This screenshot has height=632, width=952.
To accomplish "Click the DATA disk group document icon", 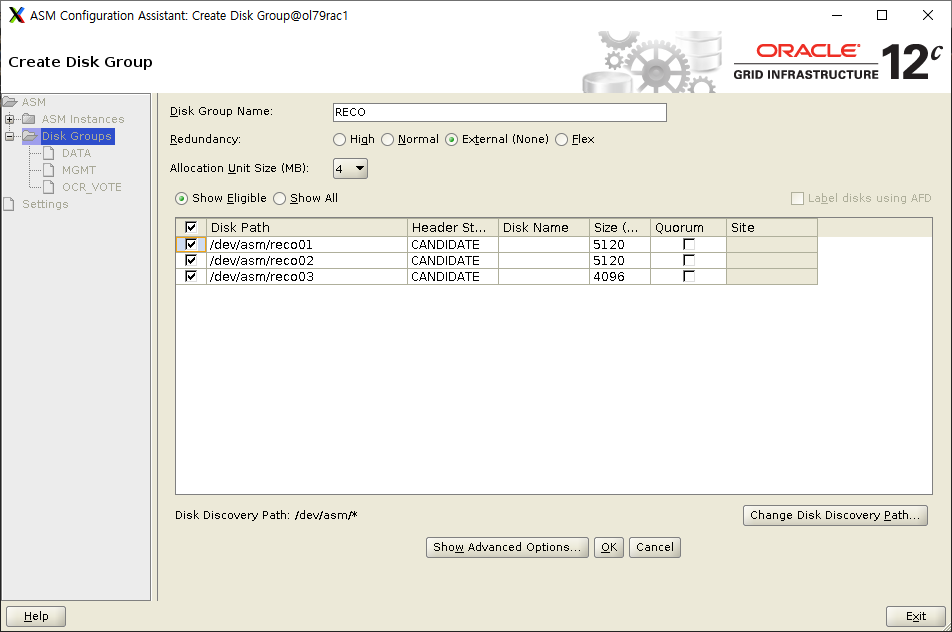I will pos(49,152).
